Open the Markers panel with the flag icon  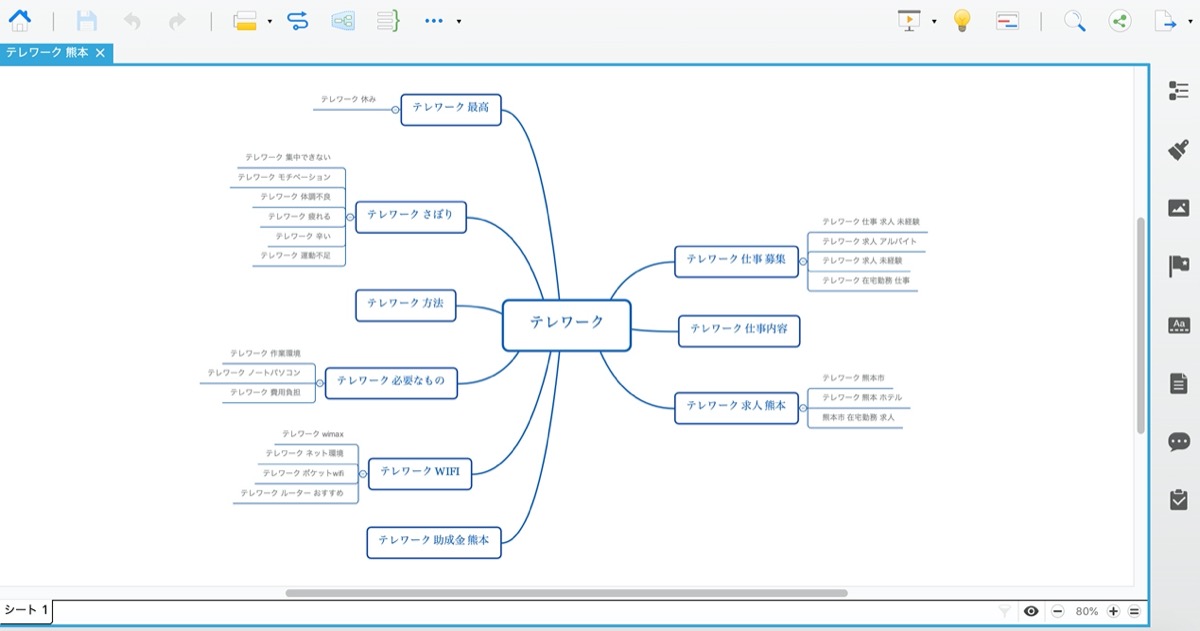point(1179,266)
